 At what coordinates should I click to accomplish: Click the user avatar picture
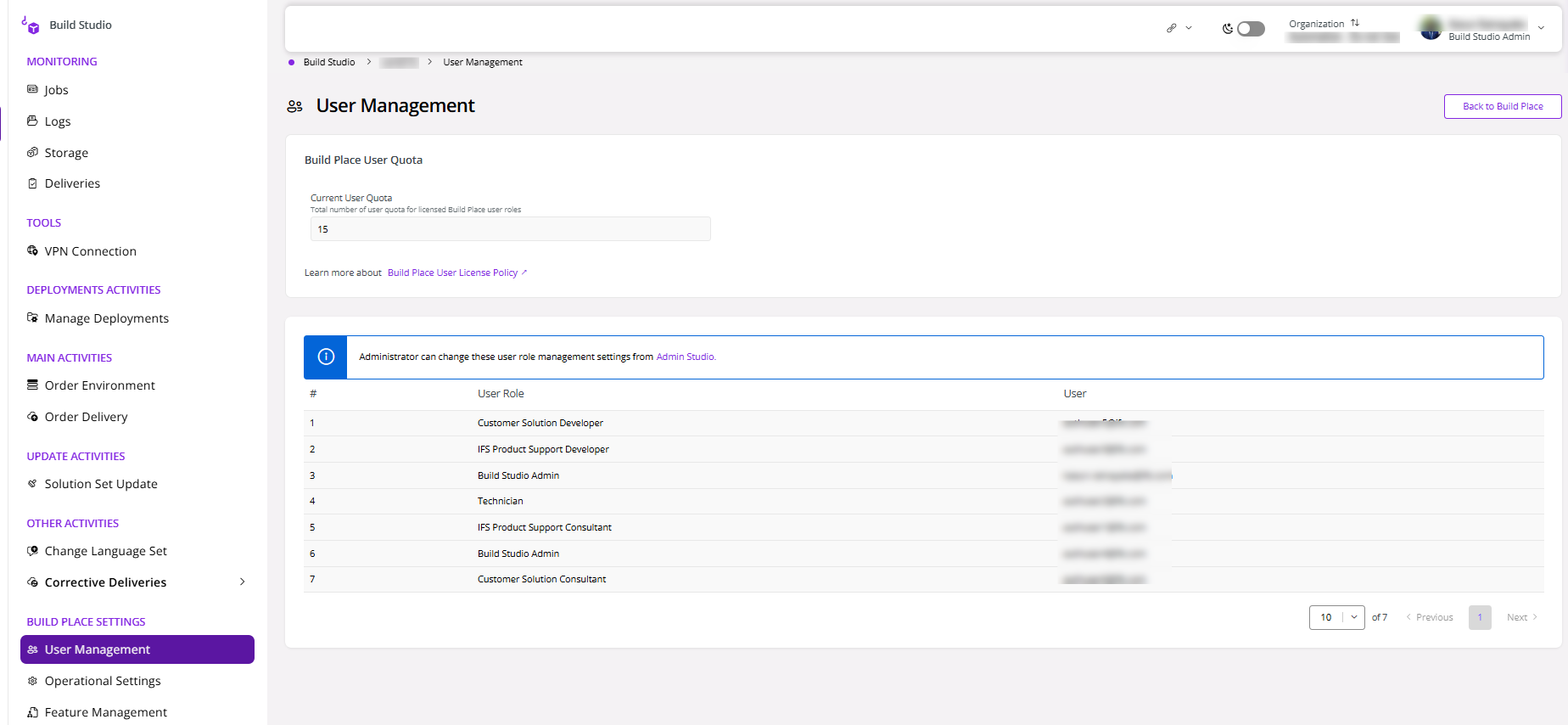tap(1431, 28)
